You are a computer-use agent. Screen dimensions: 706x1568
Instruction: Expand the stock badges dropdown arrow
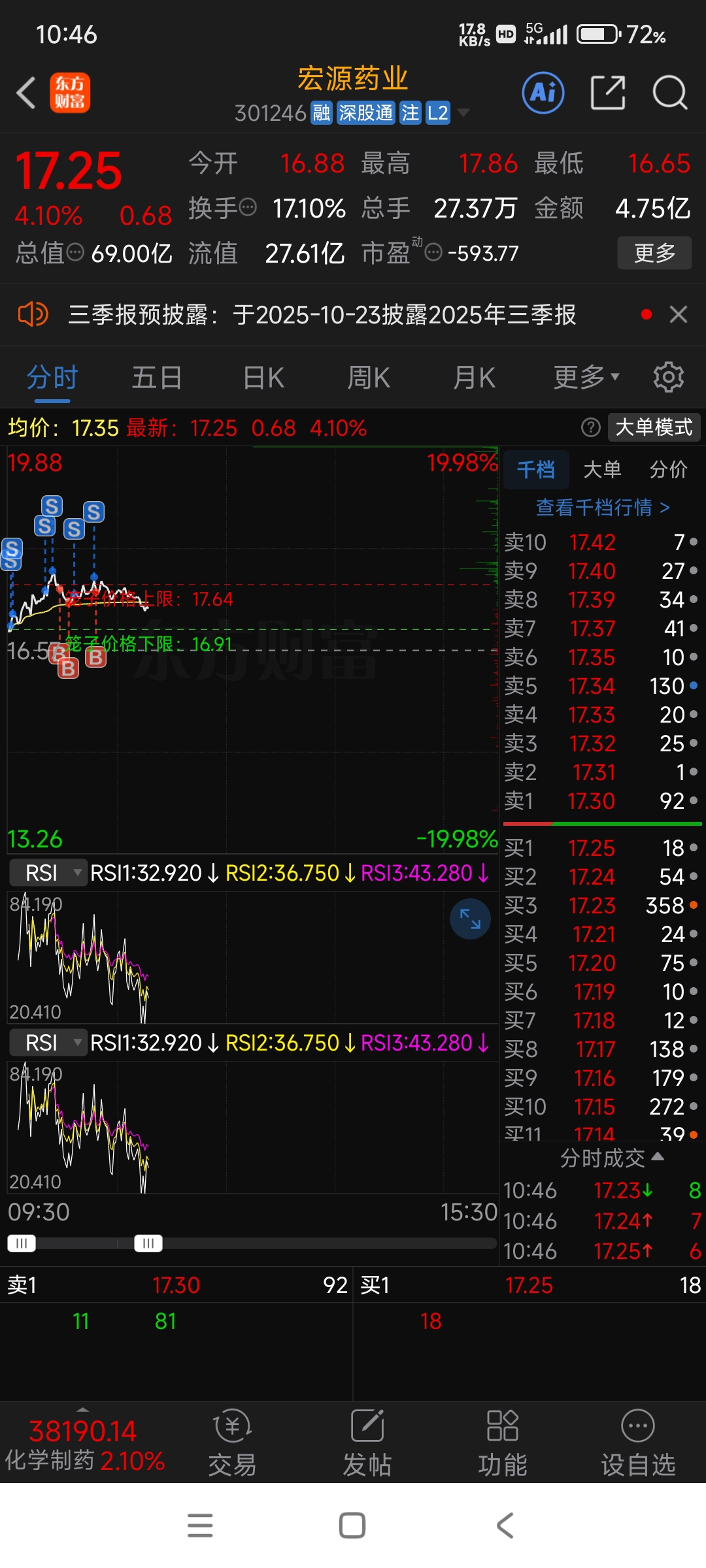click(x=463, y=113)
